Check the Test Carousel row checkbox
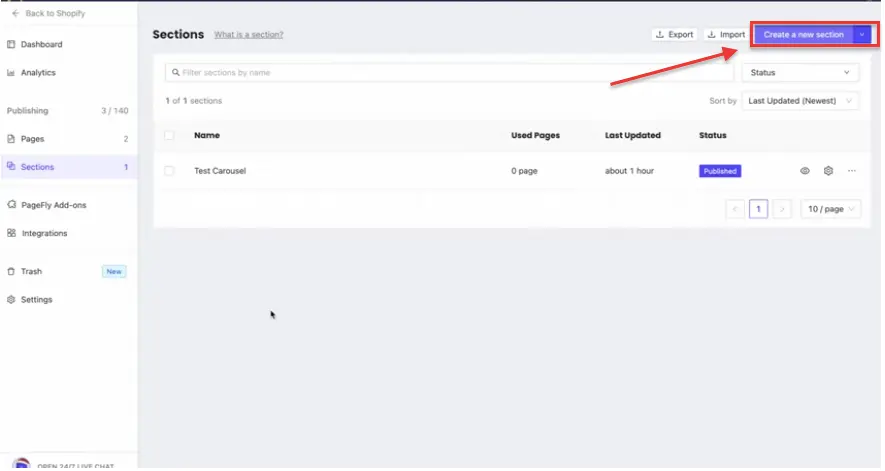Viewport: 885px width, 471px height. click(169, 171)
